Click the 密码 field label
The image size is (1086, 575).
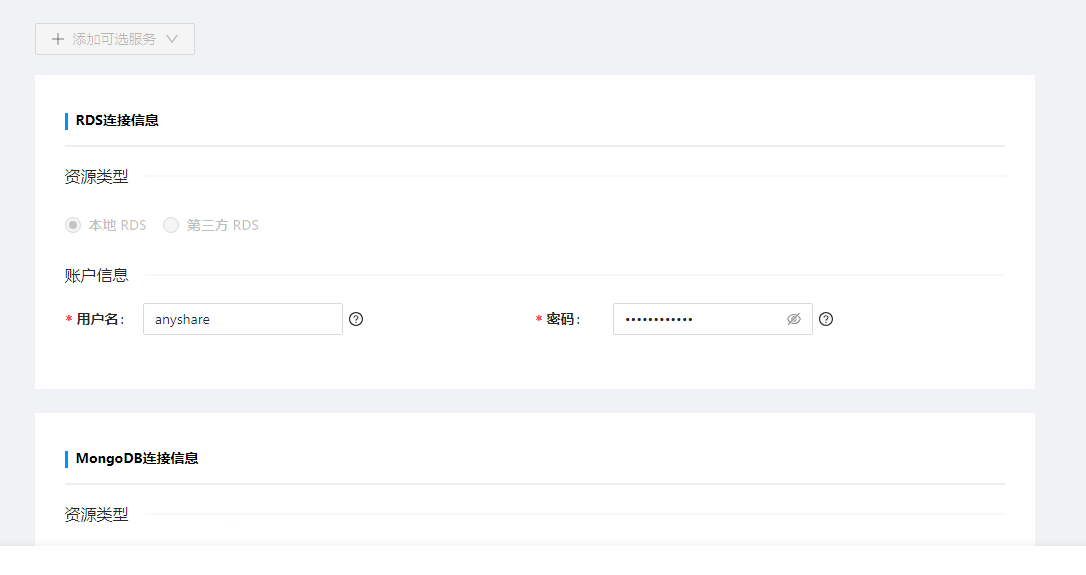click(x=563, y=319)
